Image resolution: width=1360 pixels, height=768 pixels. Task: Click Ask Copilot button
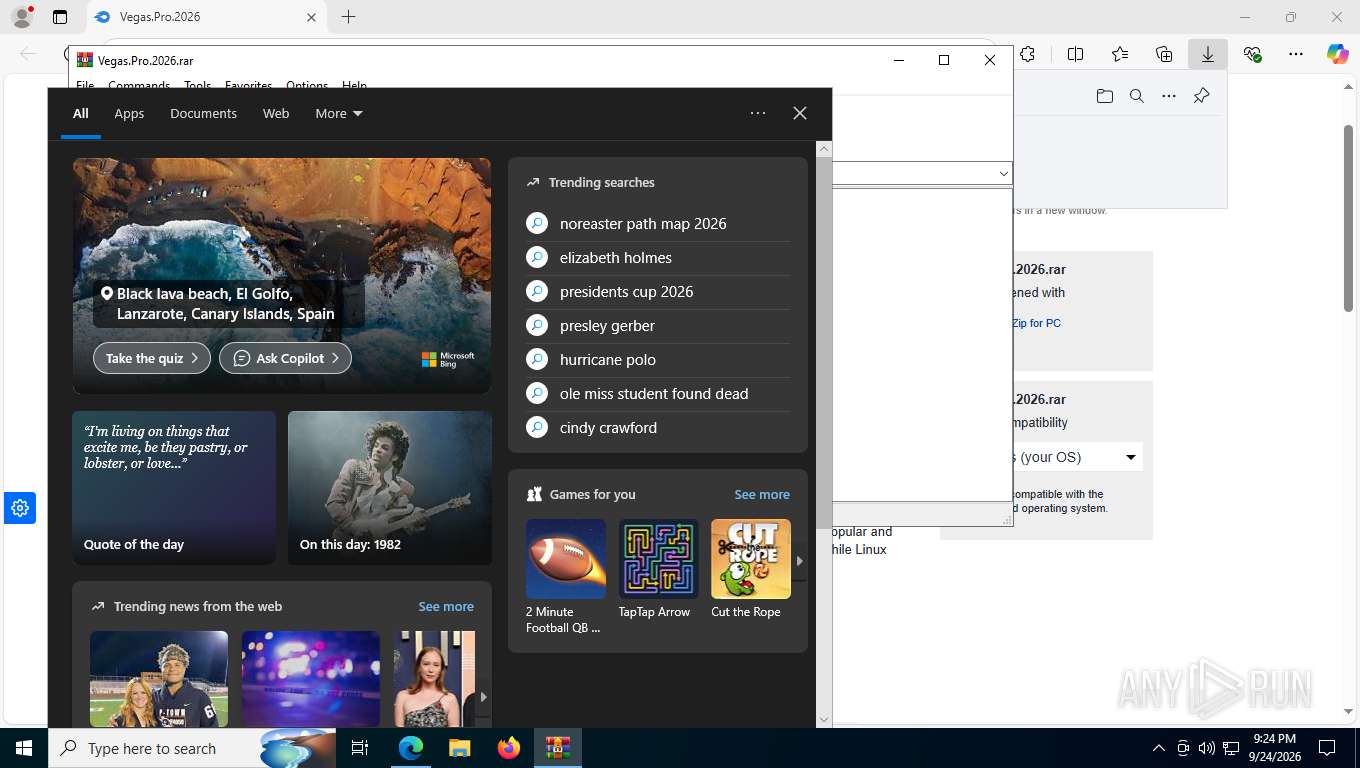(285, 358)
